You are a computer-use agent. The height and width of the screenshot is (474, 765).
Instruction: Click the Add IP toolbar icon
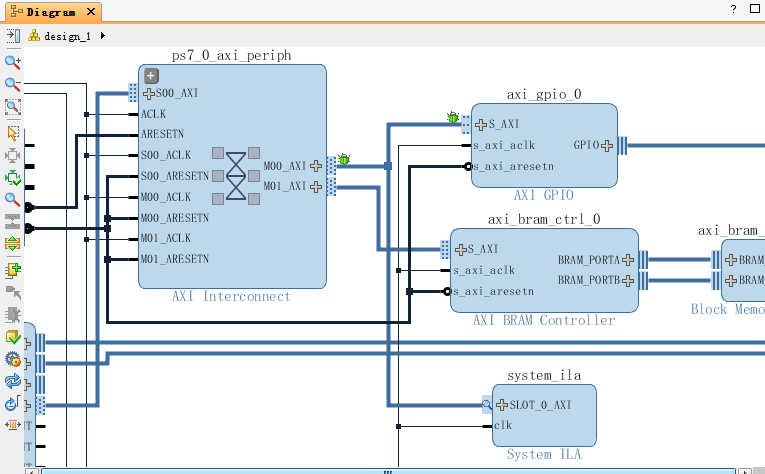pos(13,270)
